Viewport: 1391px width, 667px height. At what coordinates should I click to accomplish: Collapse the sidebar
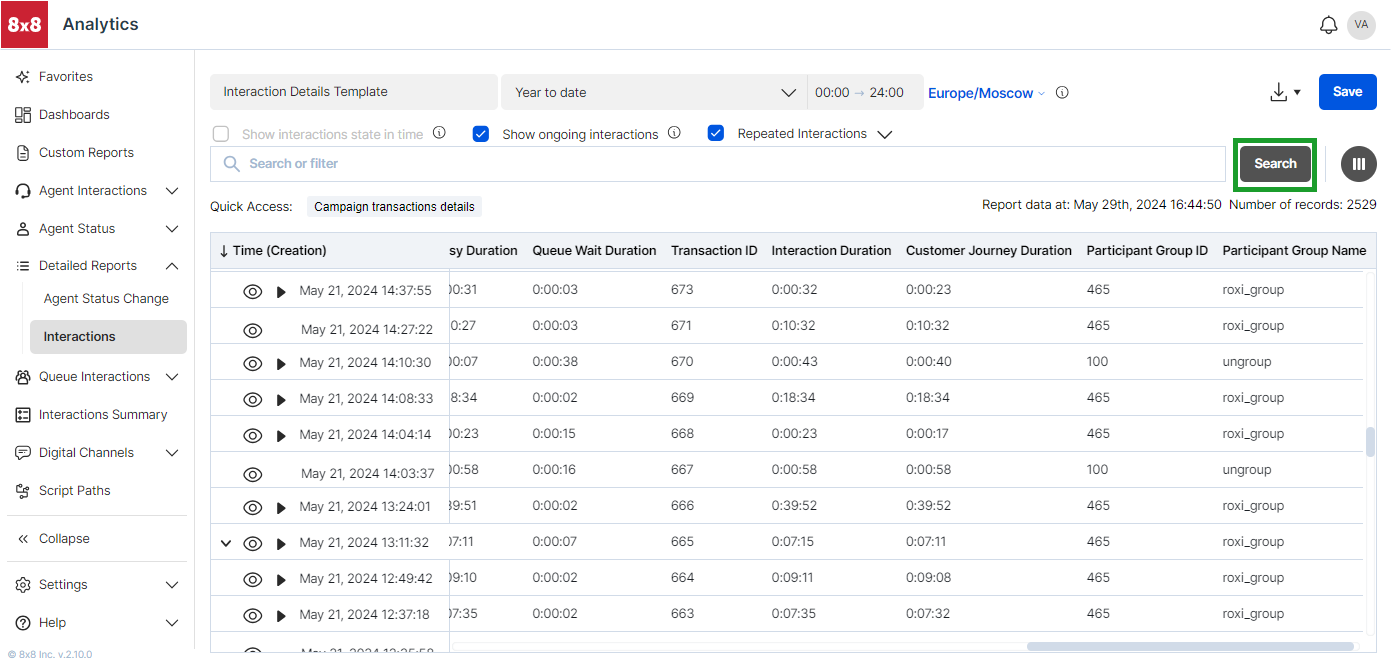pyautogui.click(x=64, y=539)
